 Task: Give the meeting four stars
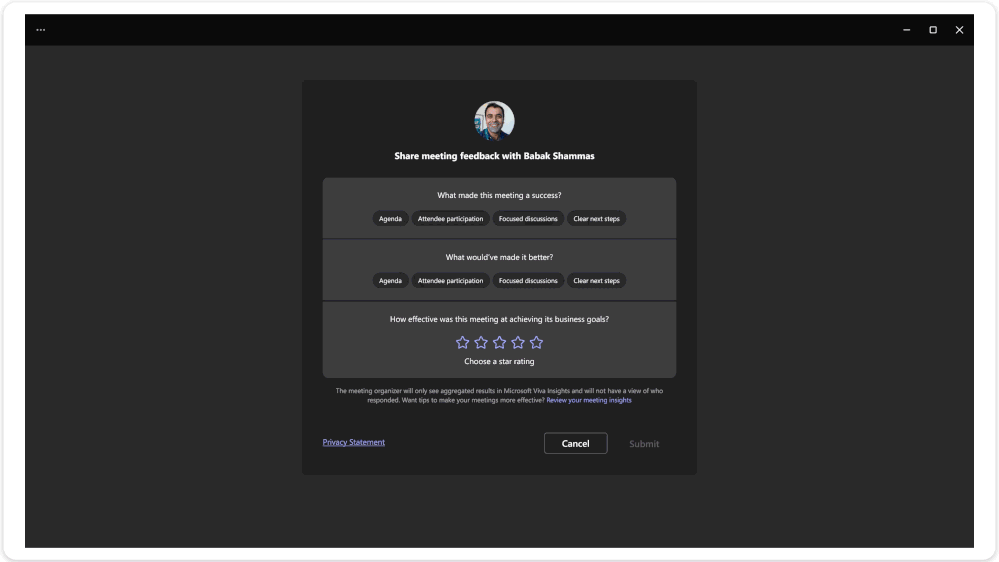tap(518, 342)
